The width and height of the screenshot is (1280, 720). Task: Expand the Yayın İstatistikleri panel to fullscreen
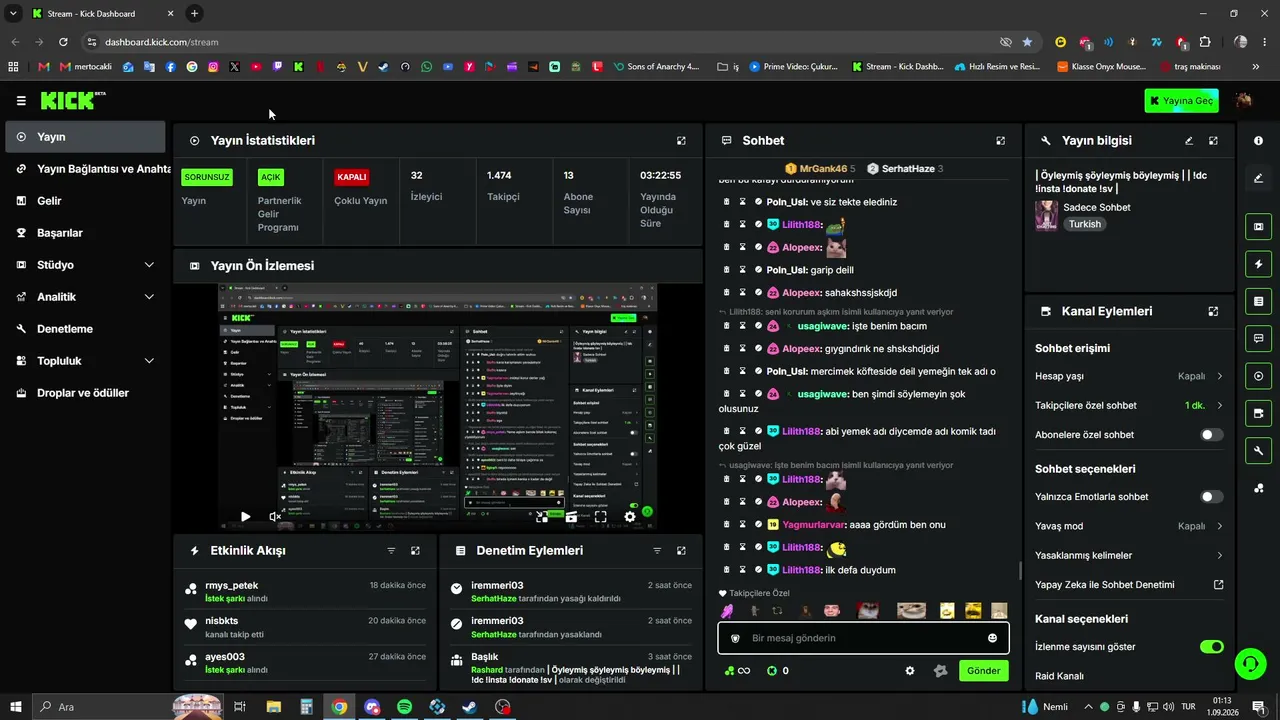[x=681, y=141]
